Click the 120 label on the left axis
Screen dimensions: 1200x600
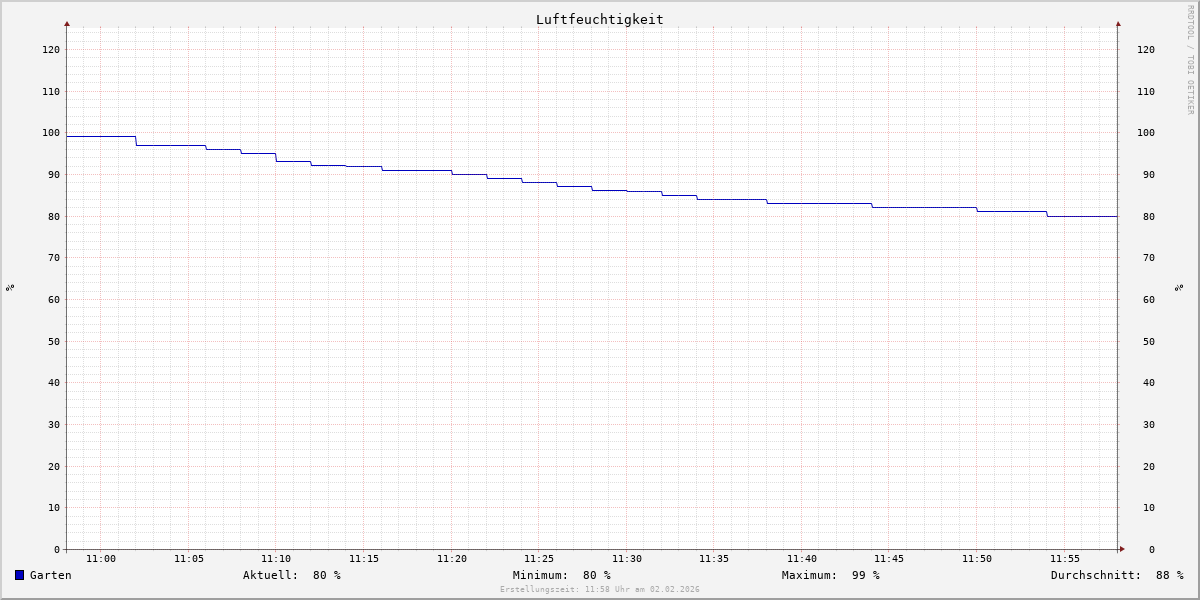(51, 49)
